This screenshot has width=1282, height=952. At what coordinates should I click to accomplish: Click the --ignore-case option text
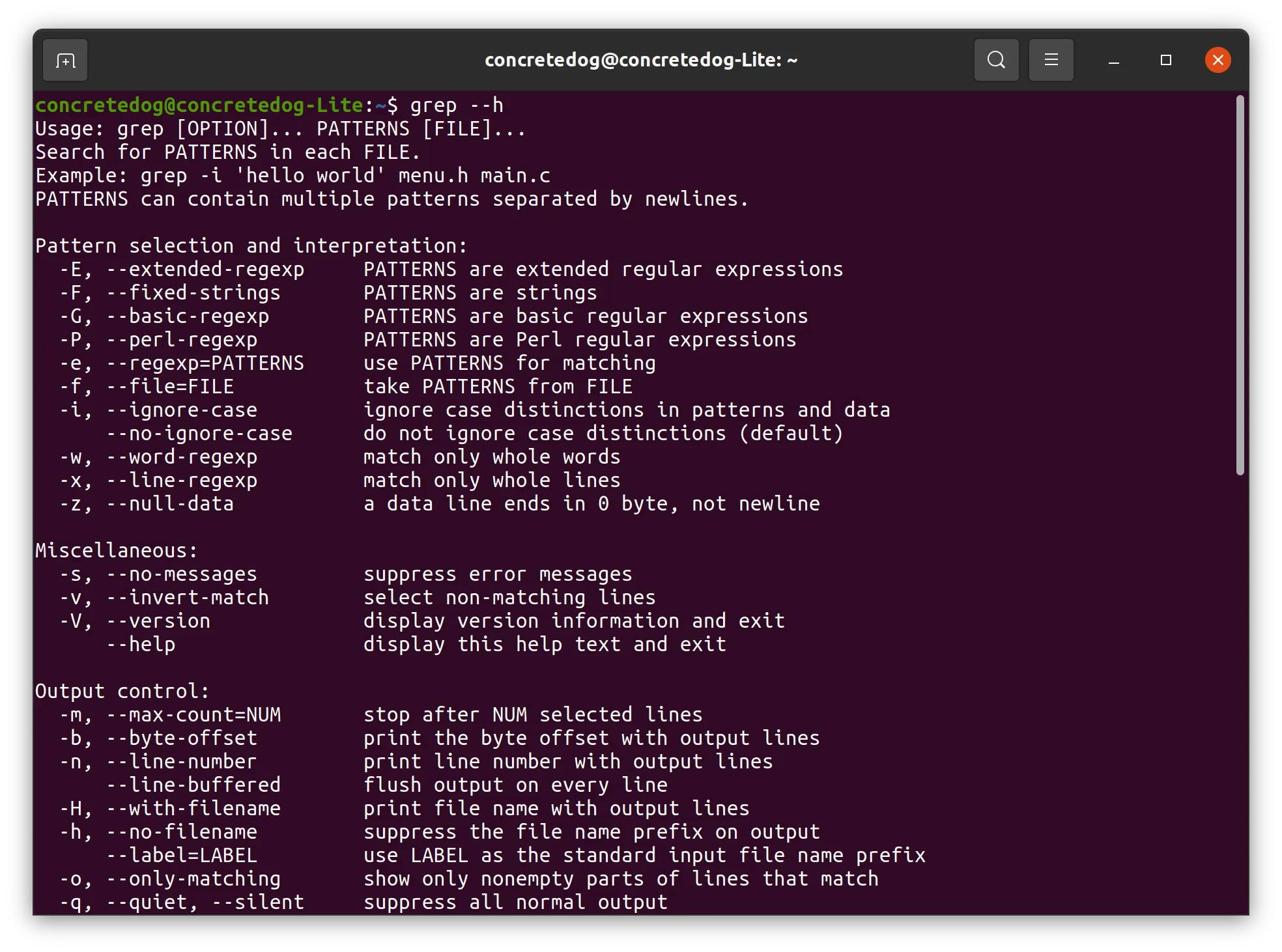click(182, 410)
